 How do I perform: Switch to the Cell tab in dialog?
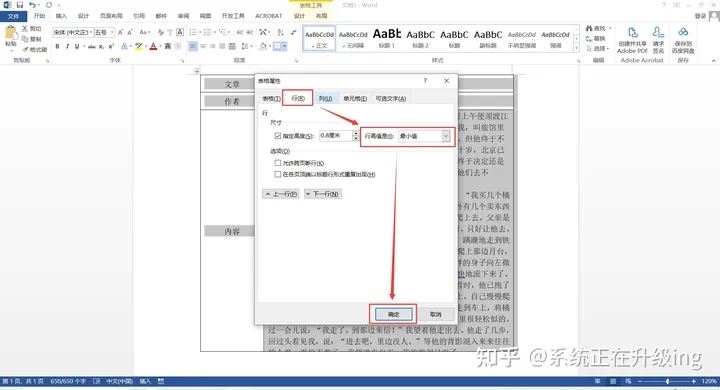tap(355, 99)
